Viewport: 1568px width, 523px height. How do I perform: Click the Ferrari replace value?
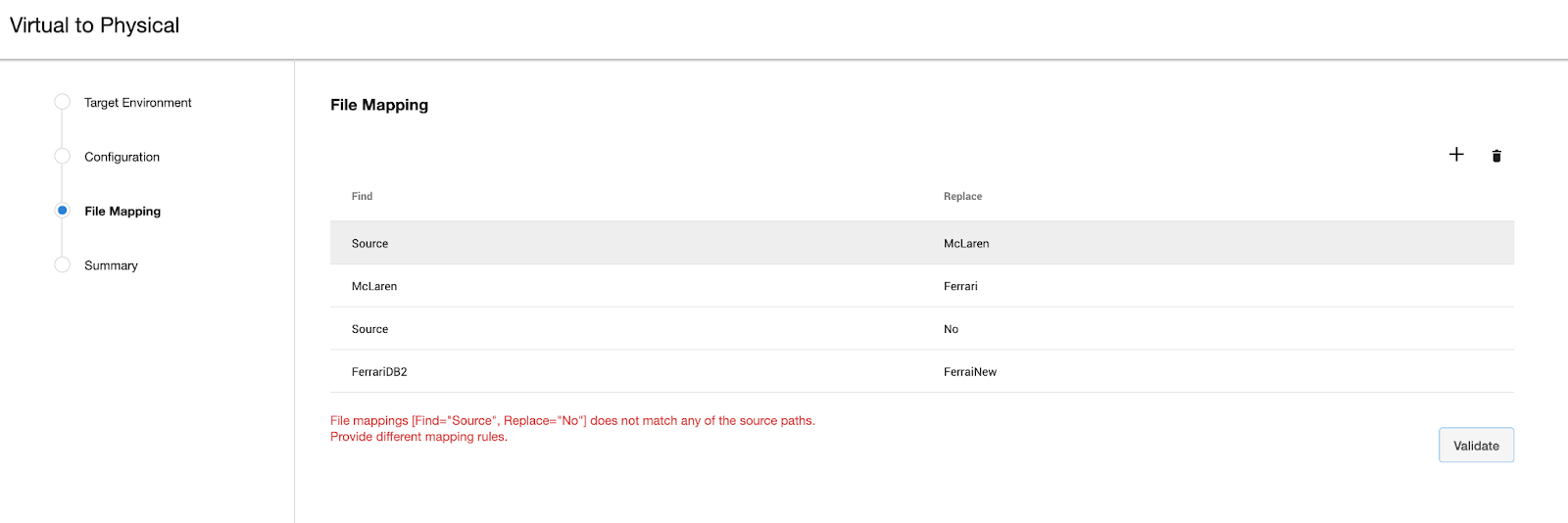[x=960, y=287]
